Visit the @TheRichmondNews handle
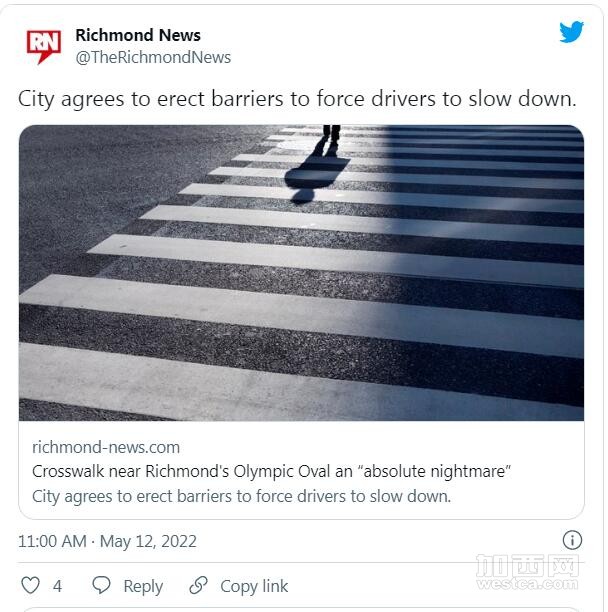608x612 pixels. pyautogui.click(x=153, y=57)
